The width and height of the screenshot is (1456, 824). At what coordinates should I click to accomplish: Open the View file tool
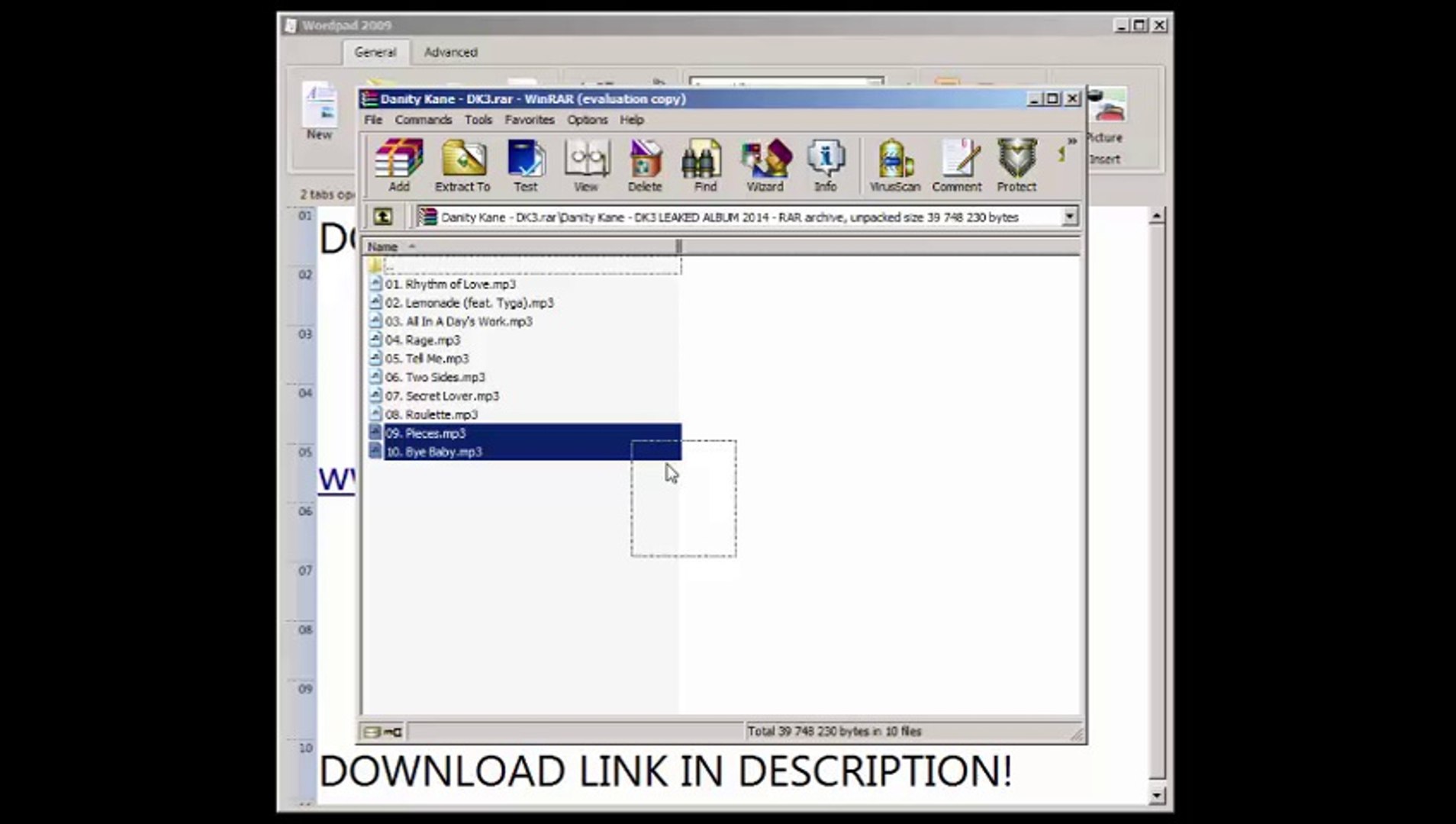pos(586,165)
